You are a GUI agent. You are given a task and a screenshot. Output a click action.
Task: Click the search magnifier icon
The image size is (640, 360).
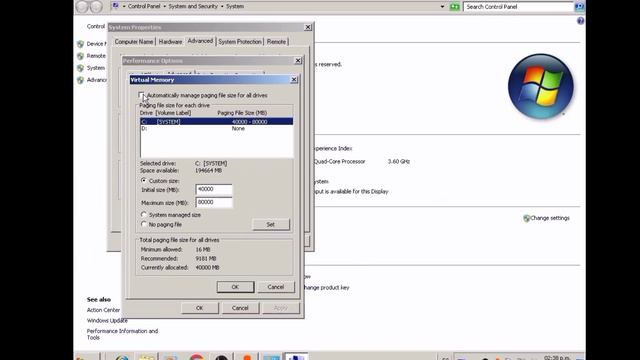point(579,7)
